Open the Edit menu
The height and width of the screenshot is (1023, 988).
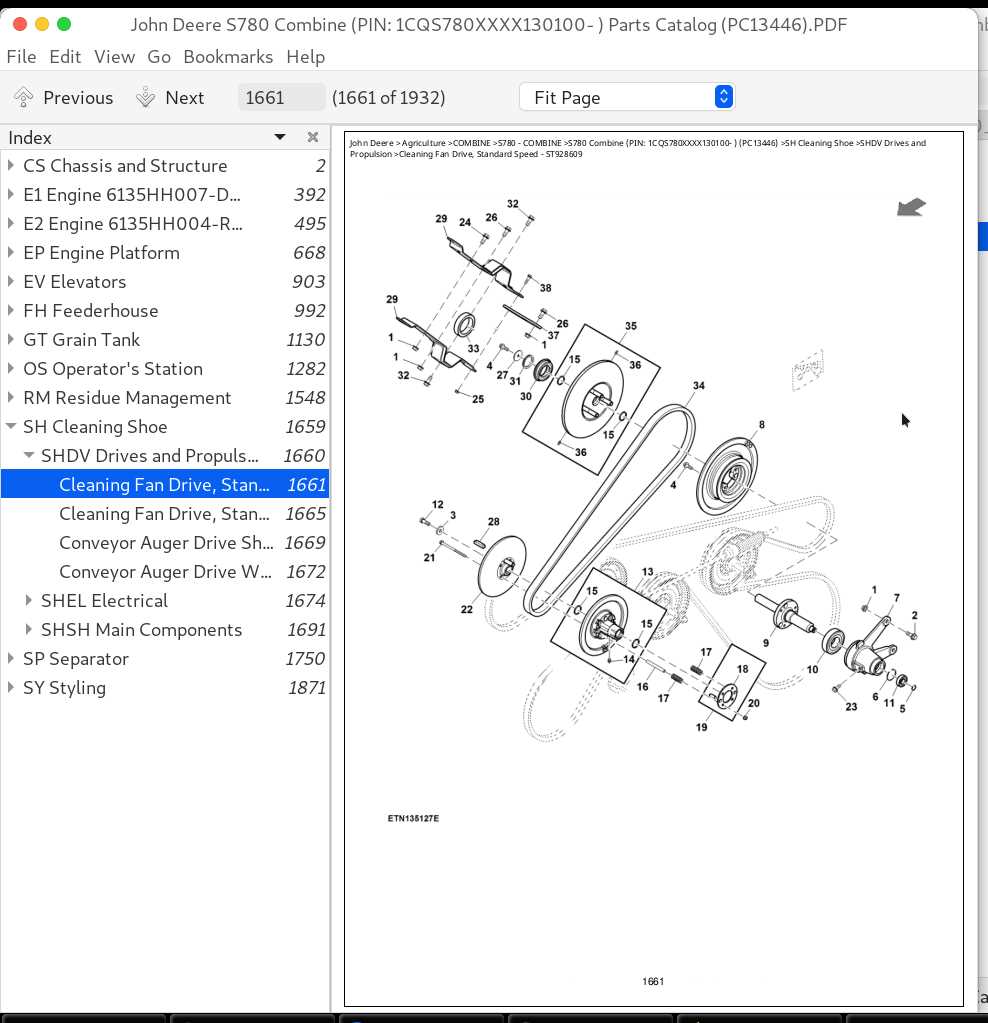(x=65, y=57)
